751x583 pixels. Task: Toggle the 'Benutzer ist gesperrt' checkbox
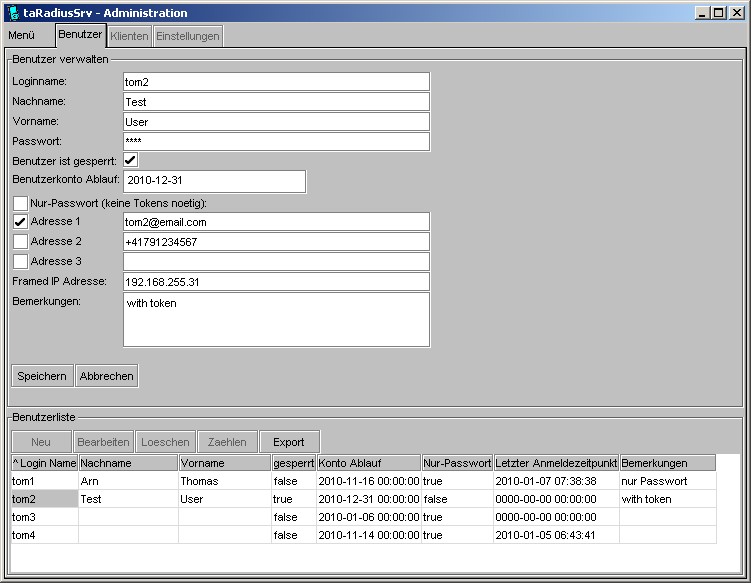[131, 160]
